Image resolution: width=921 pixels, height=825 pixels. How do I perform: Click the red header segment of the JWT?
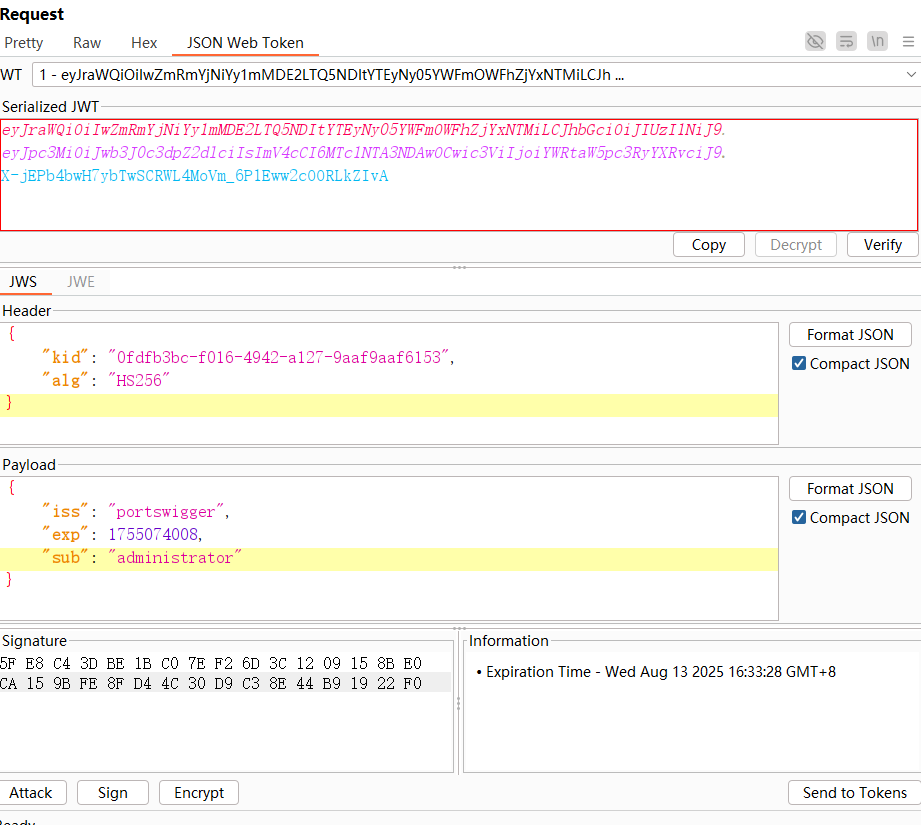[x=362, y=130]
